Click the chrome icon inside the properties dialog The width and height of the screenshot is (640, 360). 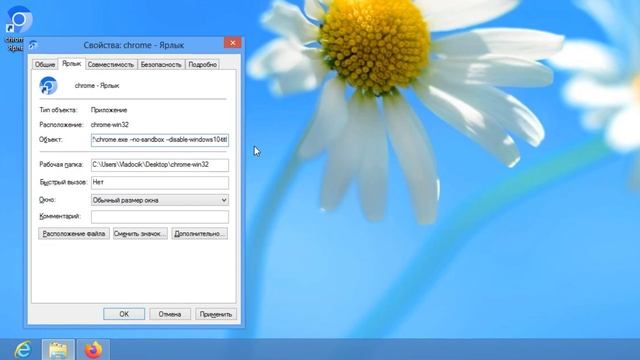point(49,86)
